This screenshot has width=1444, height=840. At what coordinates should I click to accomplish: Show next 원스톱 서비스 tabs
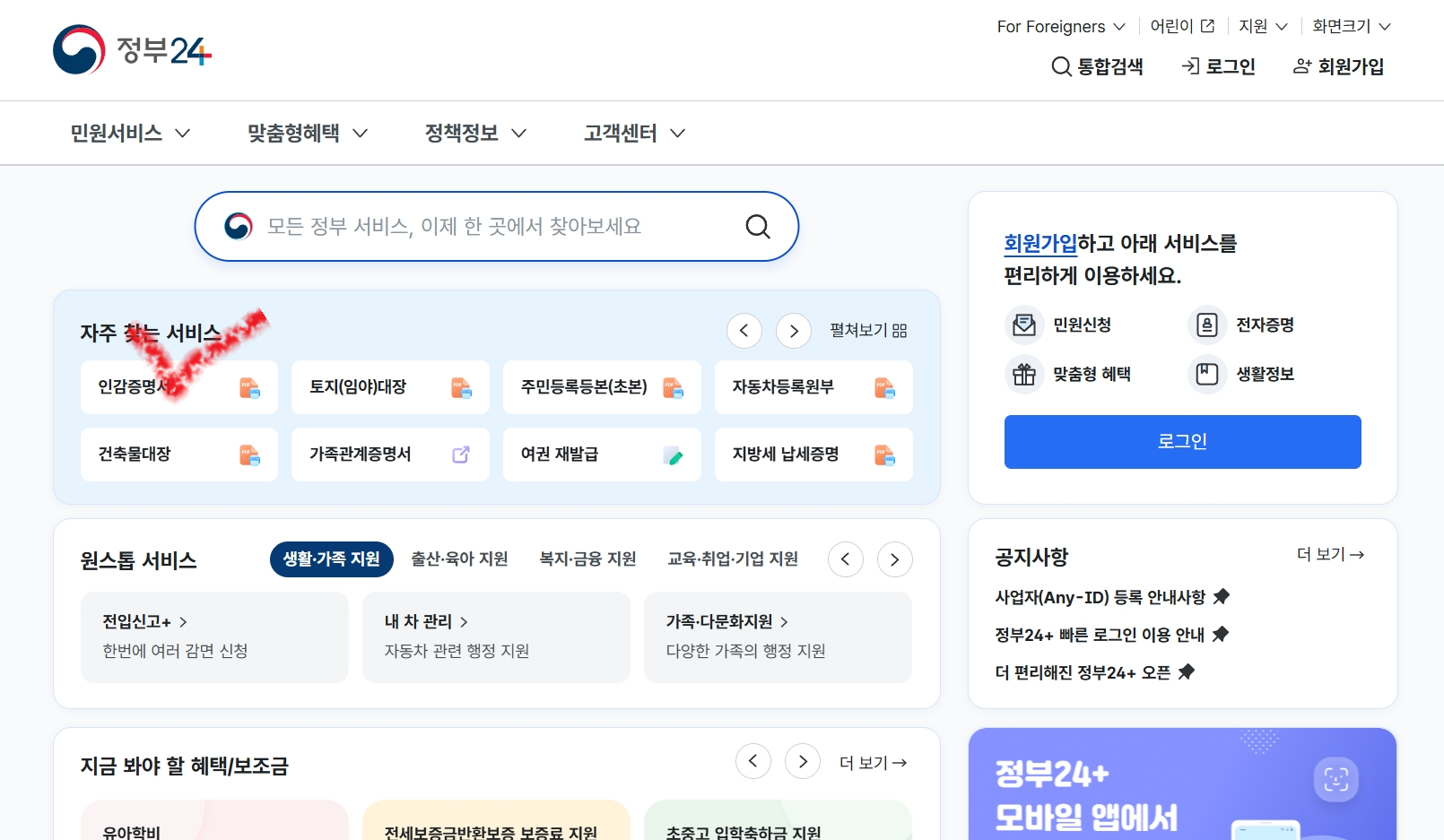[x=895, y=559]
